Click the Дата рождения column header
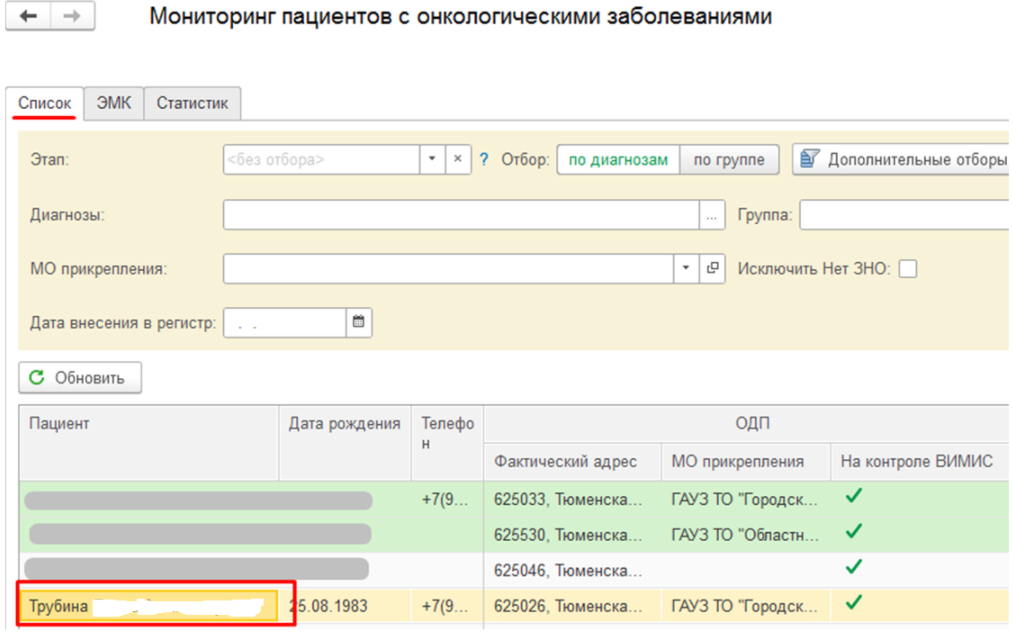Viewport: 1013px width, 644px height. [x=344, y=423]
